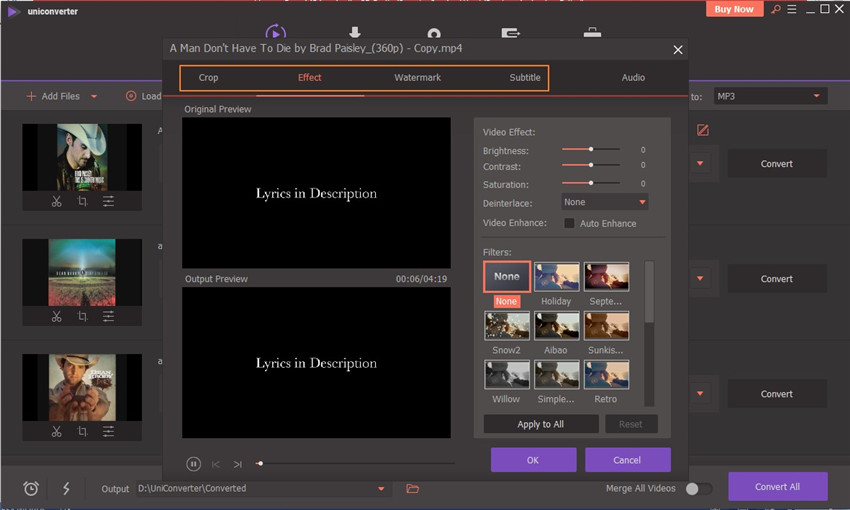The height and width of the screenshot is (510, 850).
Task: Click the crop icon under third video
Action: [82, 432]
